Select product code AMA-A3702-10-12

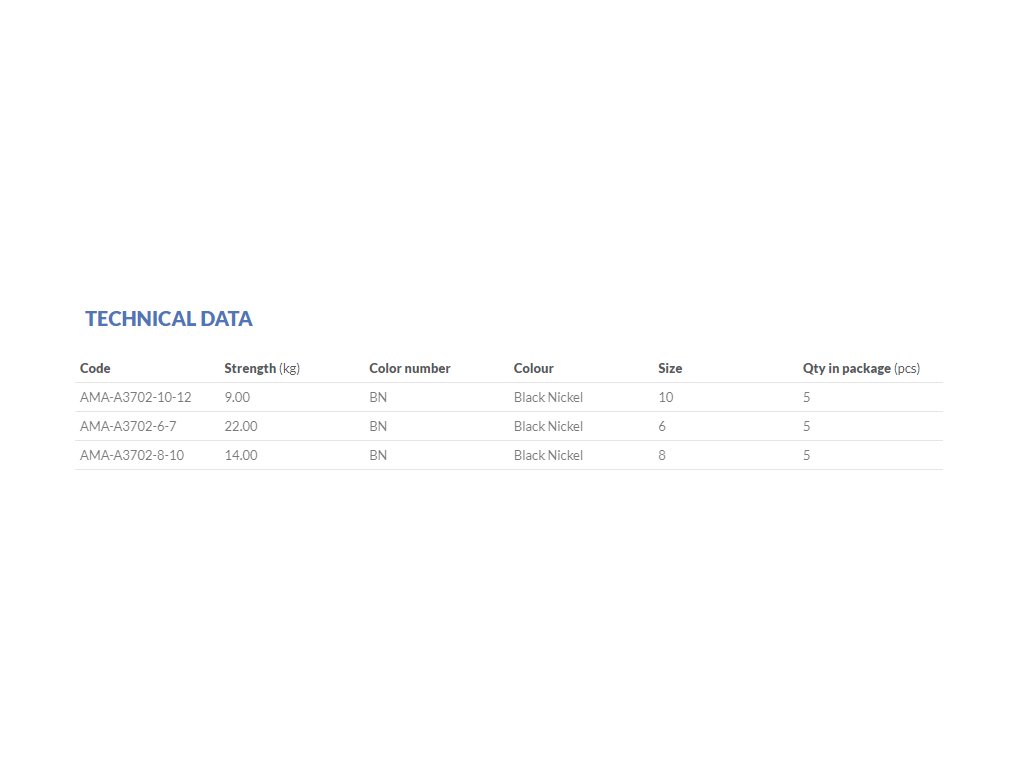click(x=136, y=397)
